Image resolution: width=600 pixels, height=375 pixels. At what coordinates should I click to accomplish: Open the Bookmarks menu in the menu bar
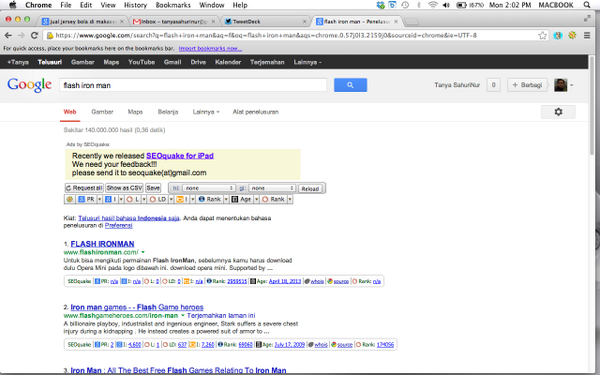[173, 5]
